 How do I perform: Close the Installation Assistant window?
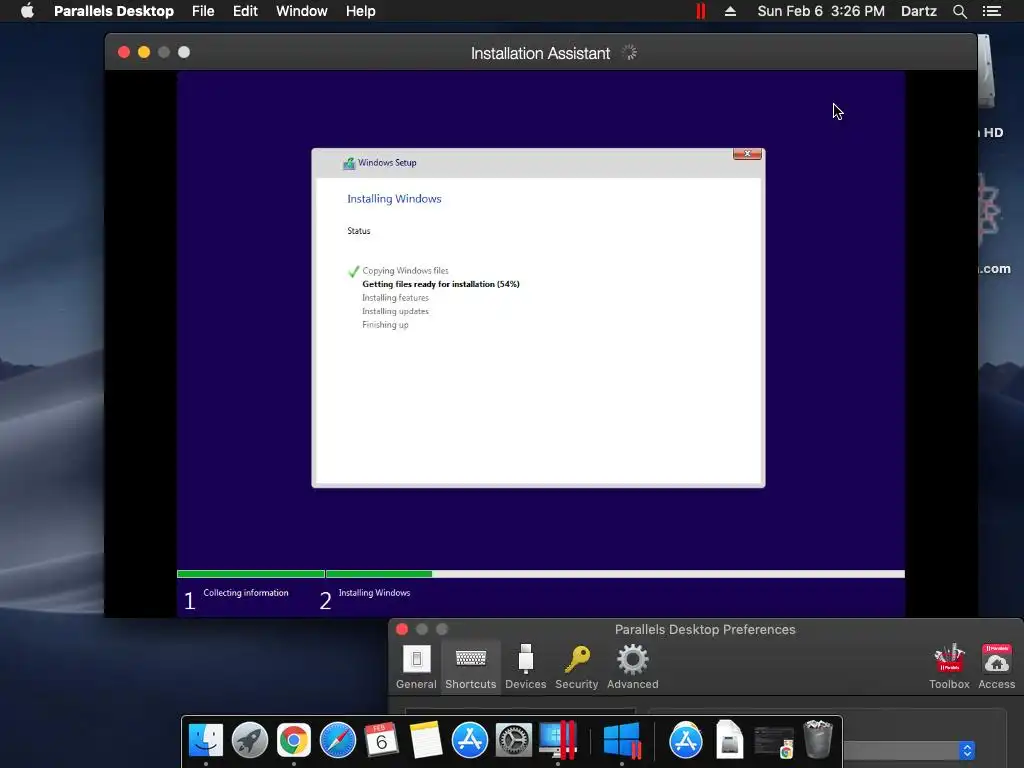[124, 52]
